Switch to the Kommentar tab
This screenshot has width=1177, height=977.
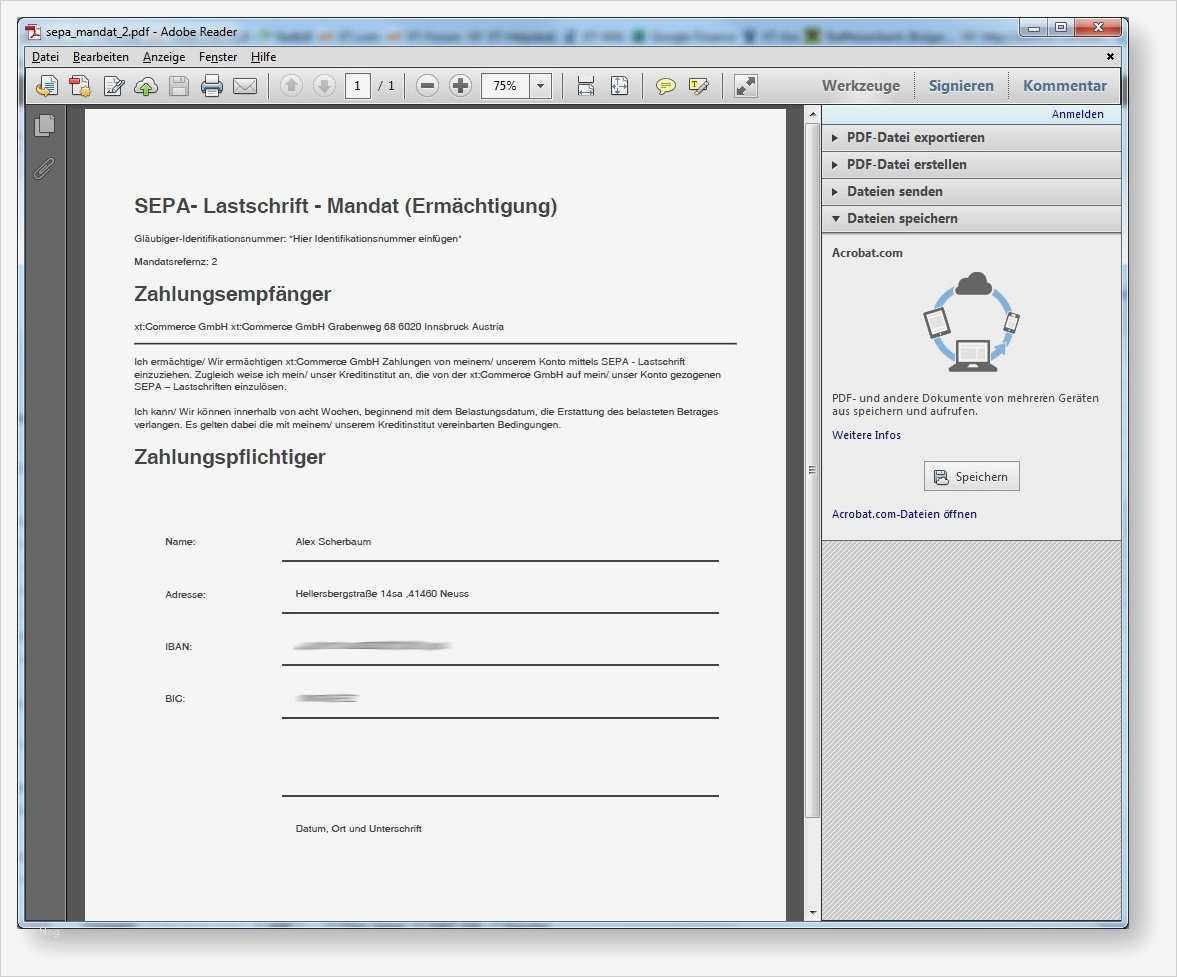[1064, 85]
